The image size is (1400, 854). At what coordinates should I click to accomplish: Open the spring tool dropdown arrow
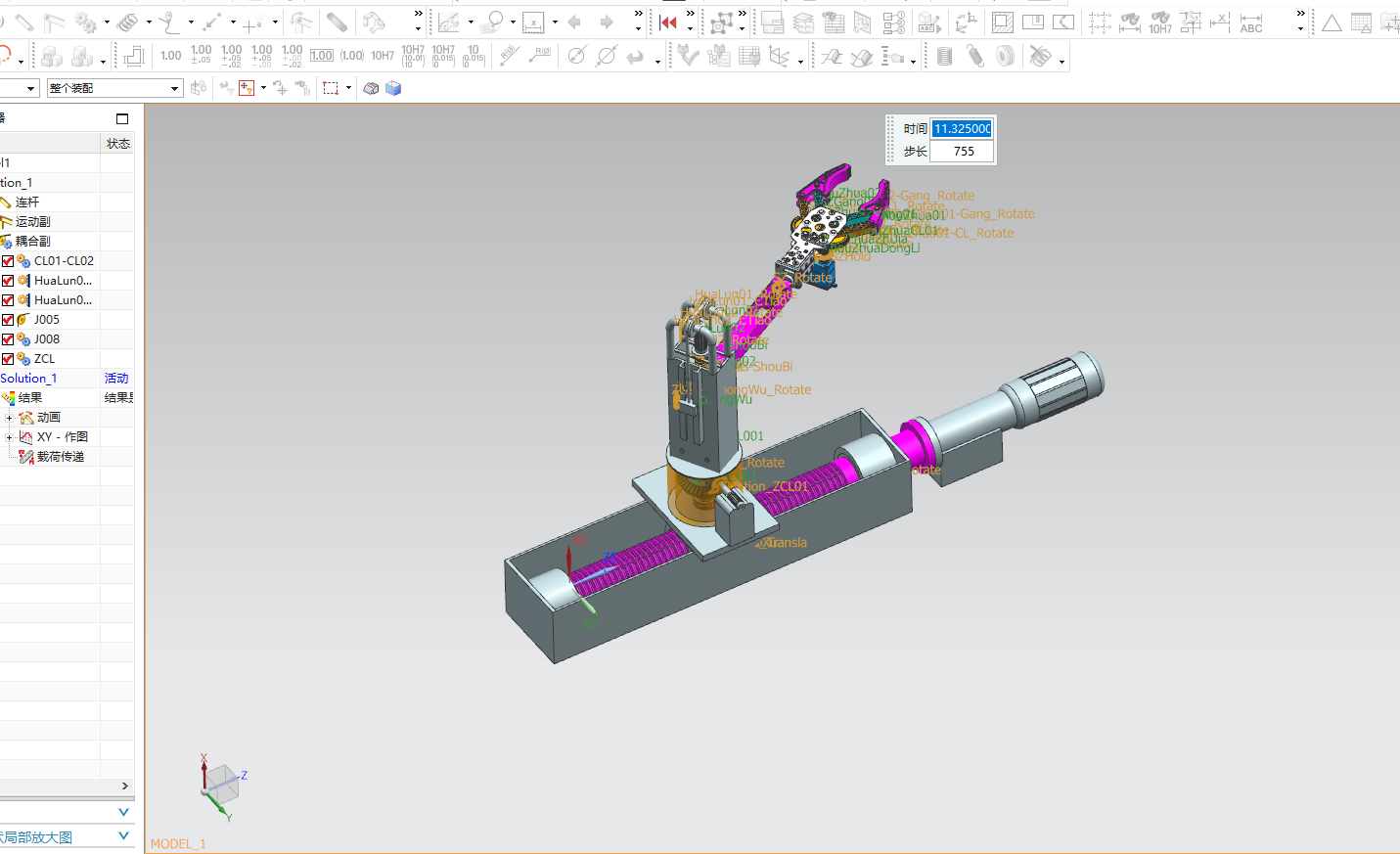point(149,22)
